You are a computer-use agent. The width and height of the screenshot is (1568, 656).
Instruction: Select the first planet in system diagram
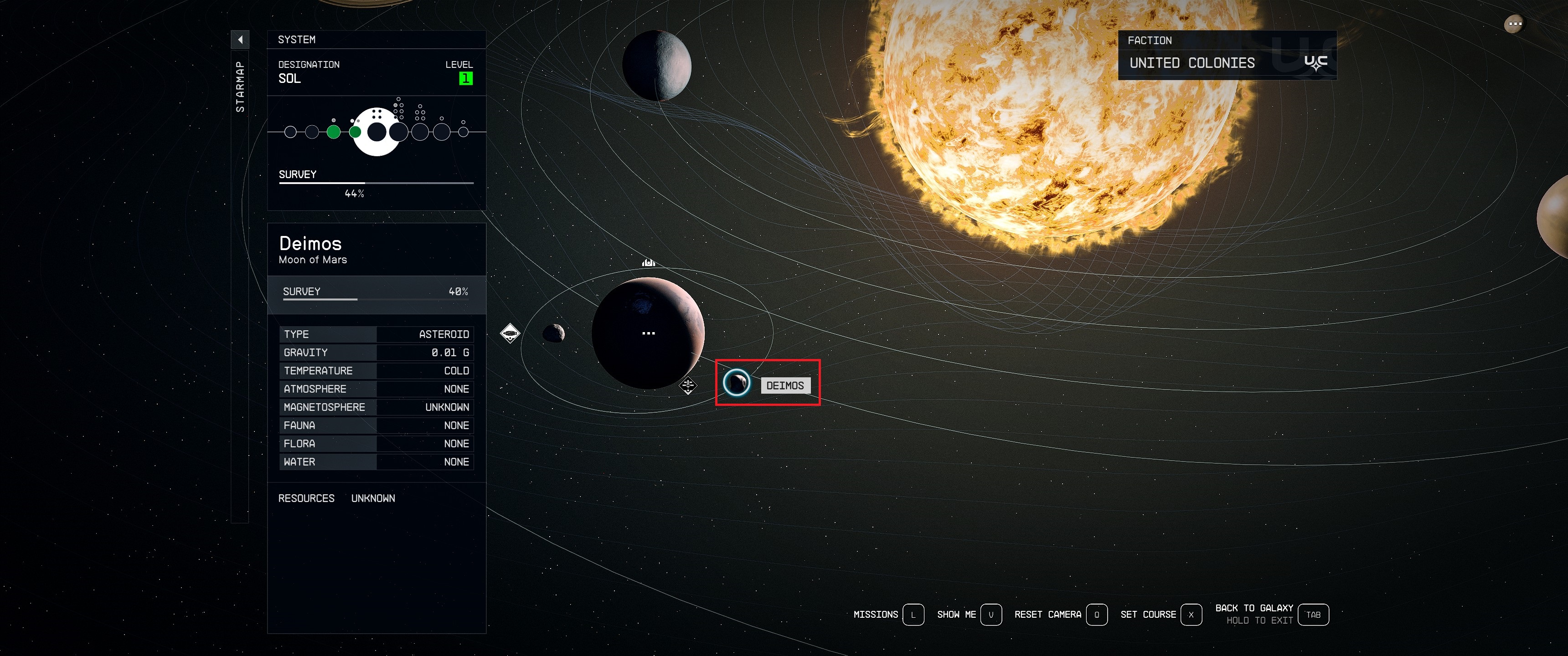click(x=290, y=132)
